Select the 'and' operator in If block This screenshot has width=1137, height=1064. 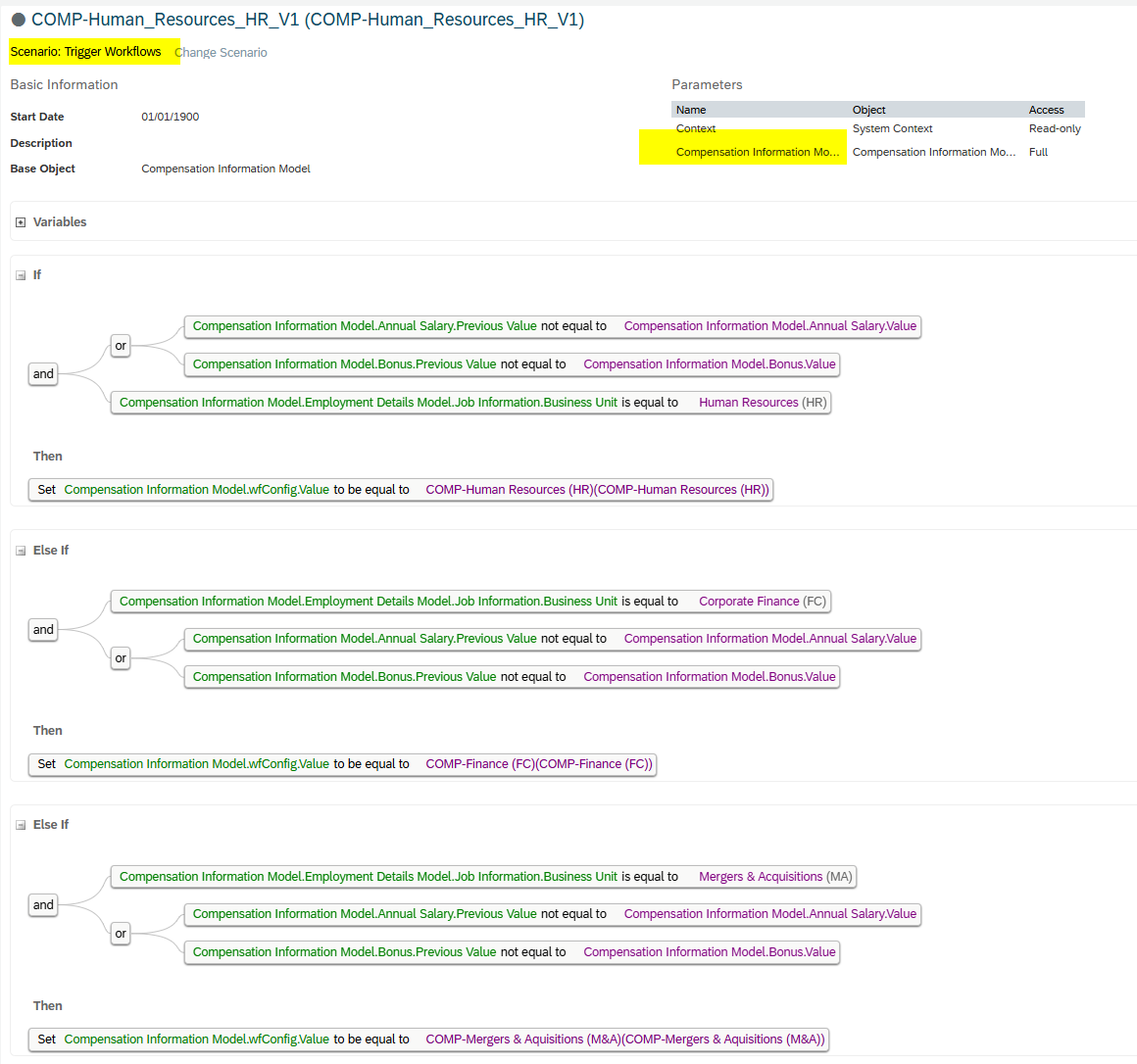43,374
